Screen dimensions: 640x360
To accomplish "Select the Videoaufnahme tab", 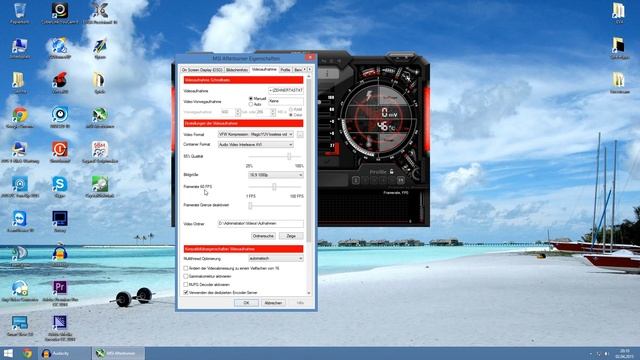I will pyautogui.click(x=264, y=69).
